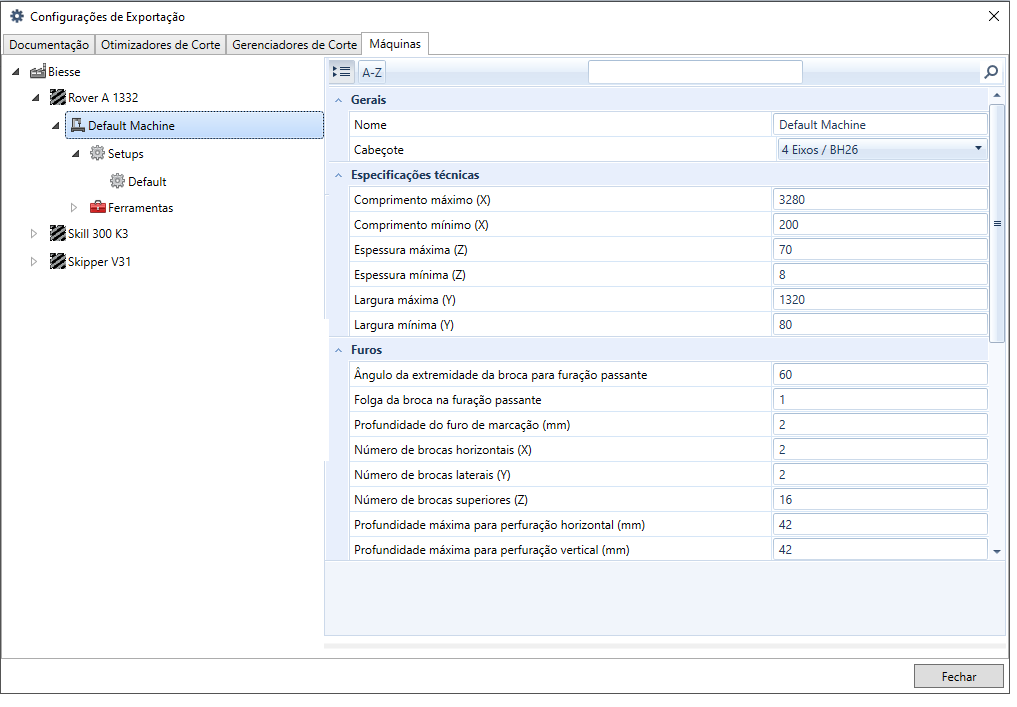This screenshot has width=1017, height=707.
Task: Switch to Otimizadores de Corte tab
Action: [161, 45]
